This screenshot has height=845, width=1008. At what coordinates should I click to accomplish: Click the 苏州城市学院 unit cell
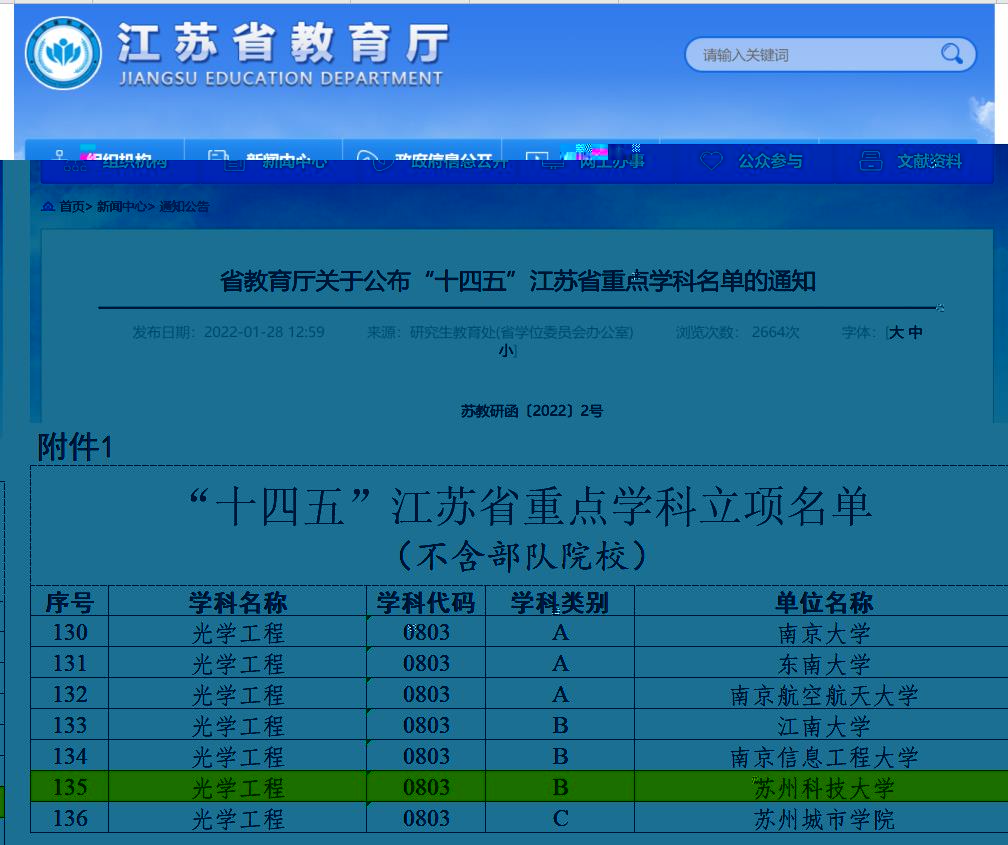click(824, 817)
